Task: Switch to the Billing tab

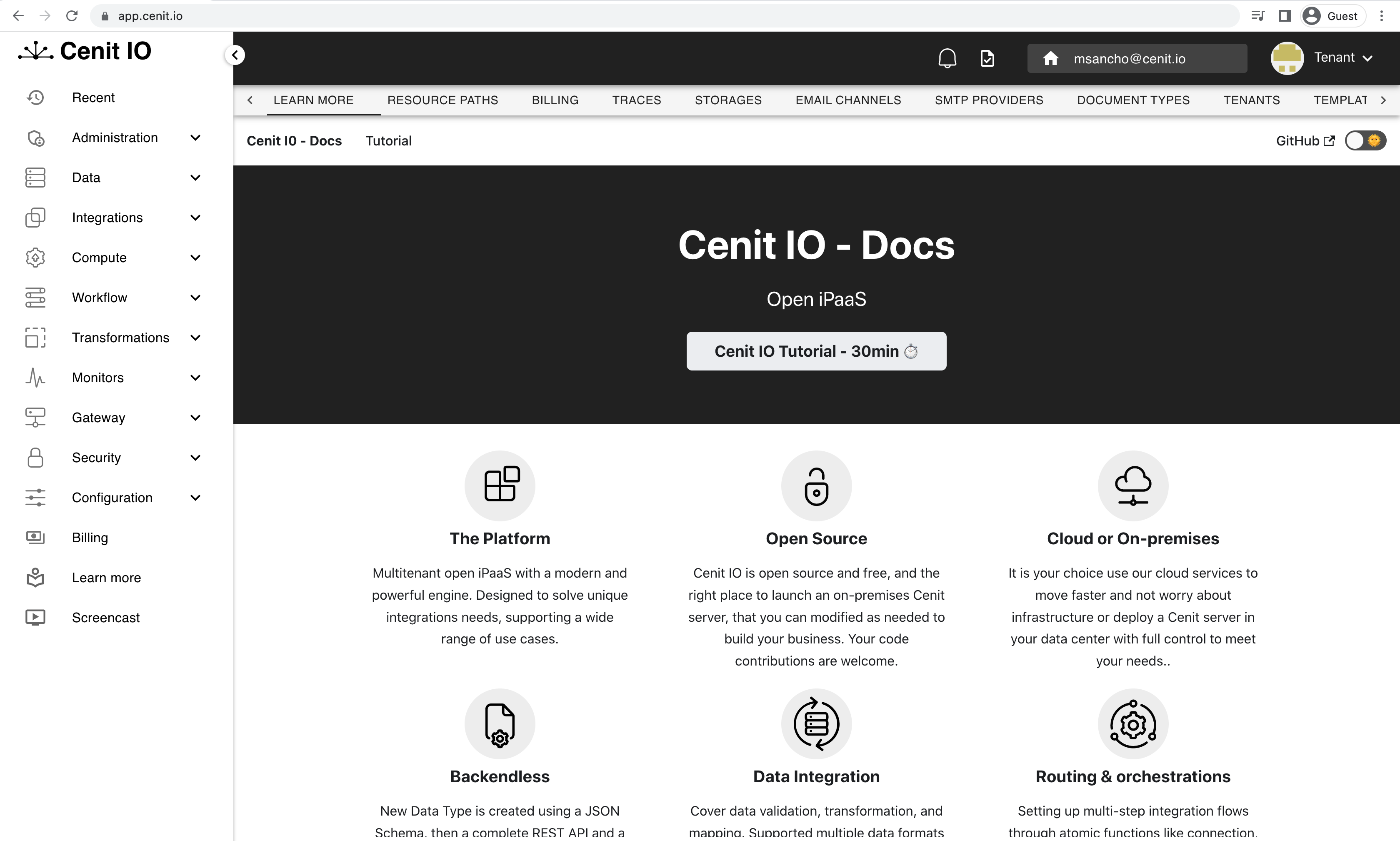Action: [555, 100]
